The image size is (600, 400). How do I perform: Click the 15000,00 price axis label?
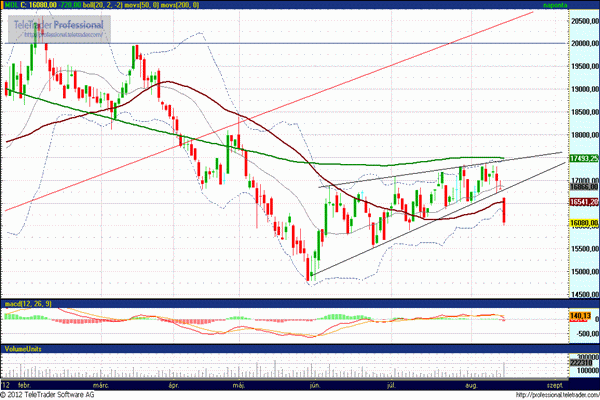pyautogui.click(x=584, y=271)
